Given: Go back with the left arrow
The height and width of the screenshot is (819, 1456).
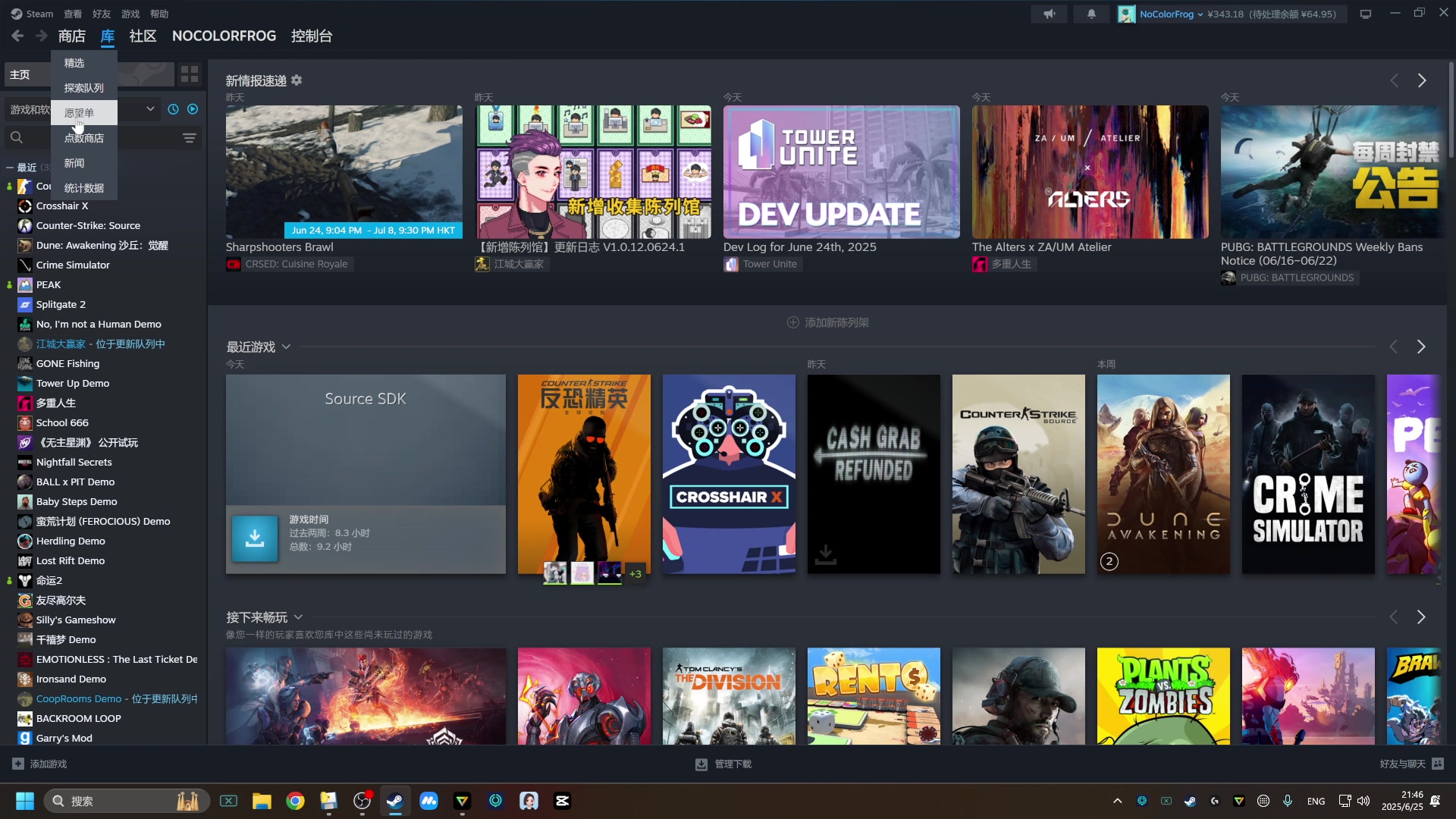Looking at the screenshot, I should (x=17, y=36).
